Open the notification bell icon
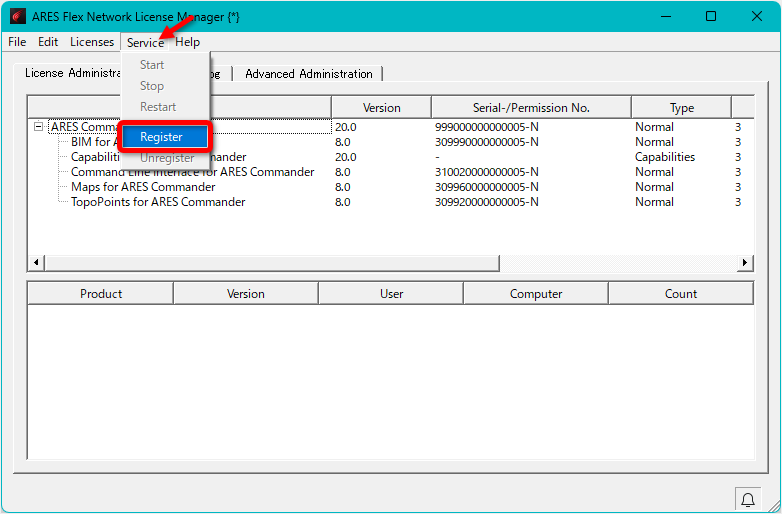This screenshot has width=782, height=514. tap(748, 499)
